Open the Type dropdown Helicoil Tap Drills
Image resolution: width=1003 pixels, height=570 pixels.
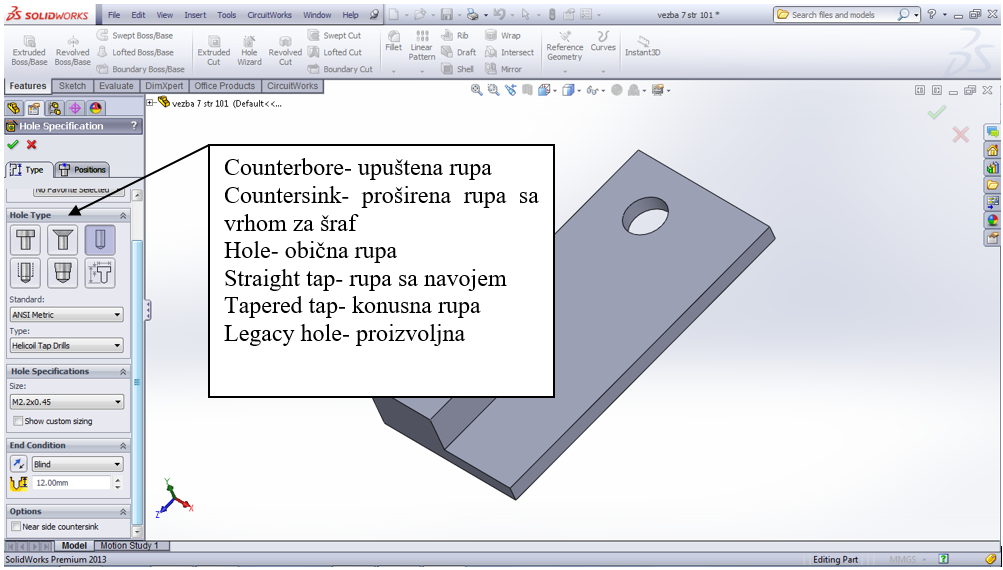point(67,345)
